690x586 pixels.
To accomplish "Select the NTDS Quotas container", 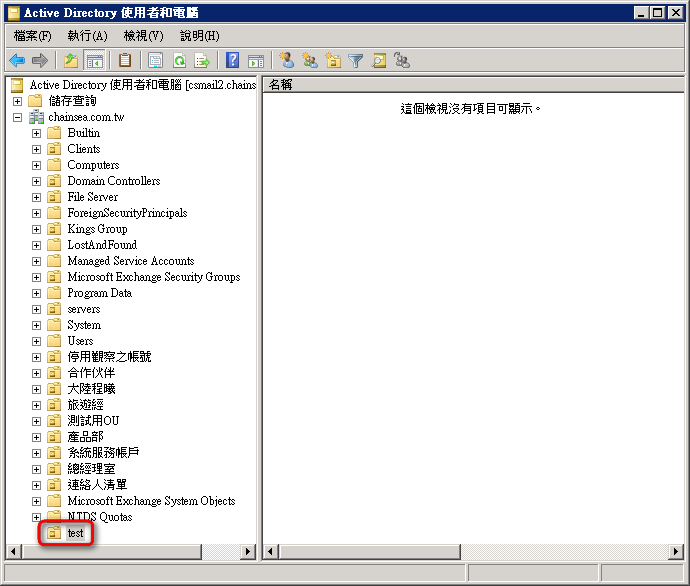I will click(99, 517).
